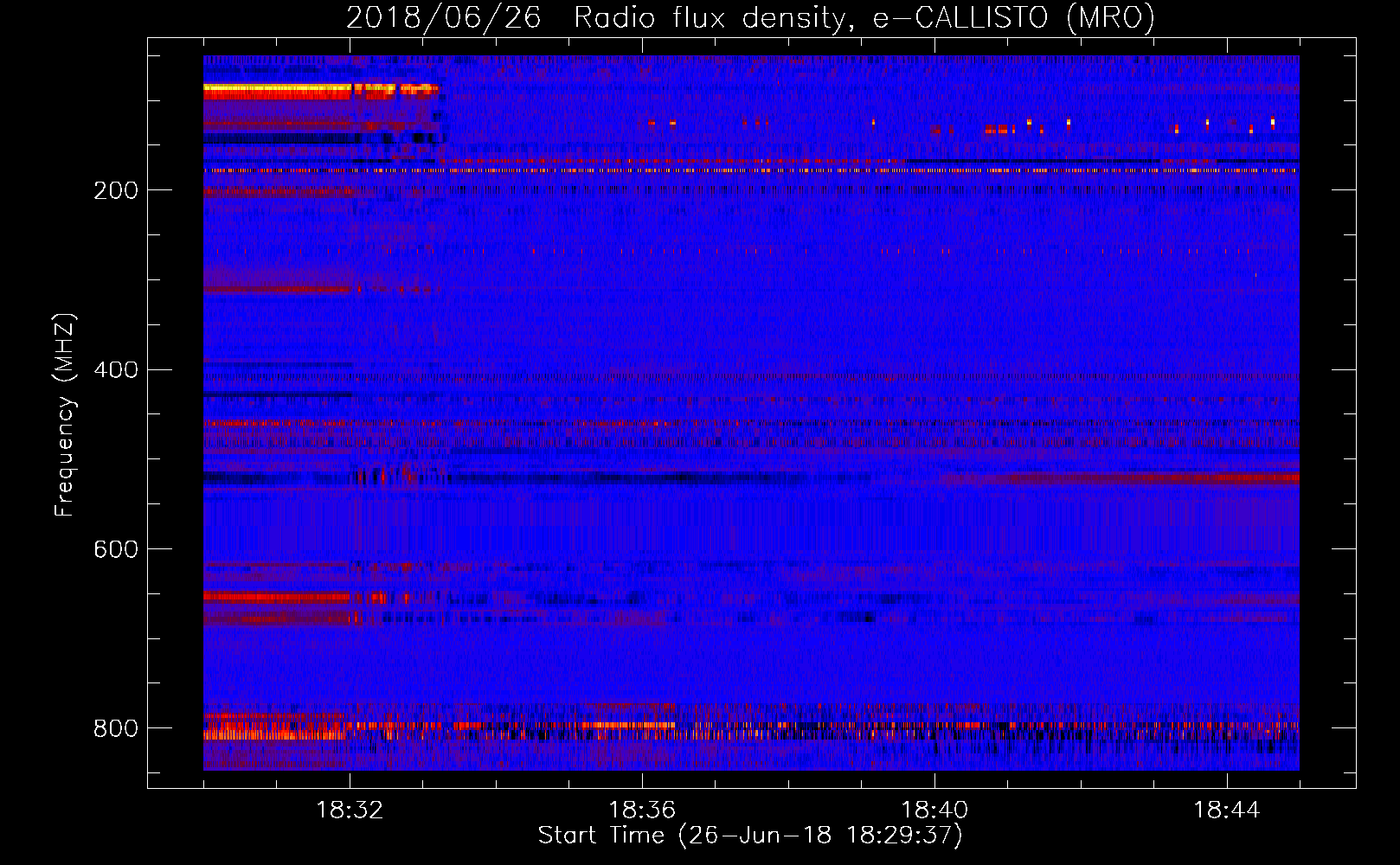
Task: Select the 18:36 time tick label
Action: (x=642, y=811)
